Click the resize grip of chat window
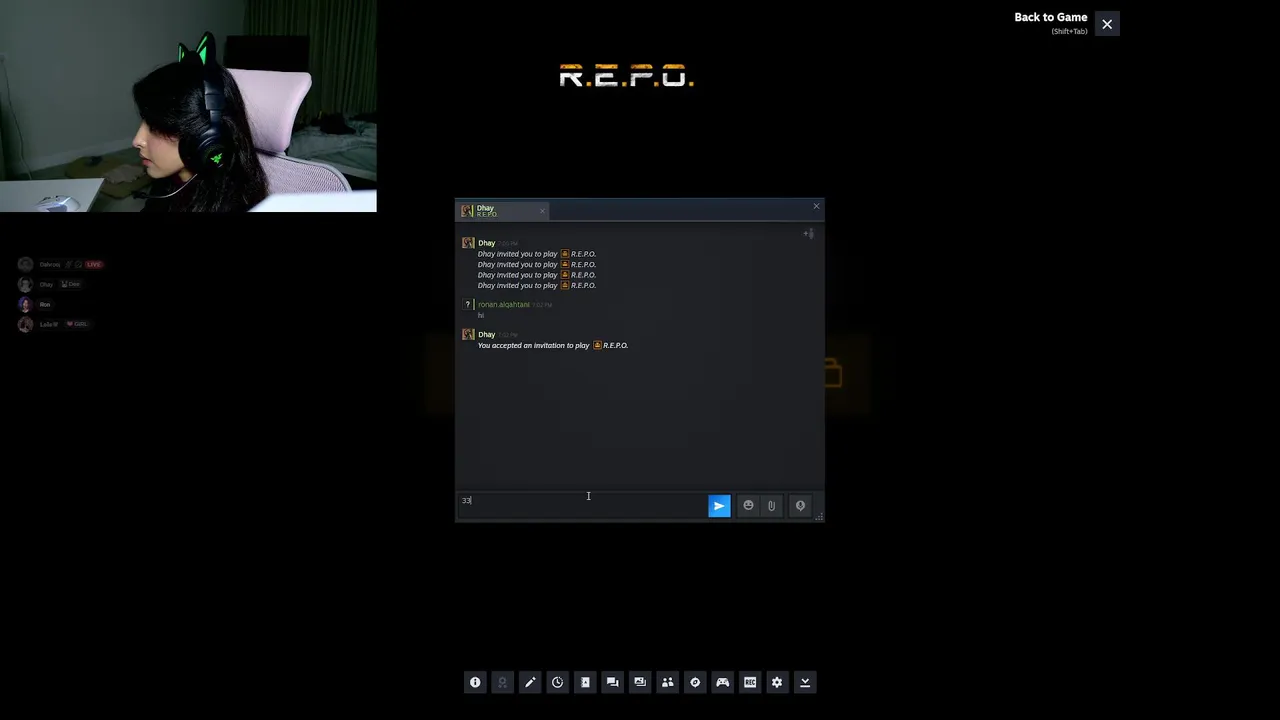The image size is (1280, 720). [819, 516]
